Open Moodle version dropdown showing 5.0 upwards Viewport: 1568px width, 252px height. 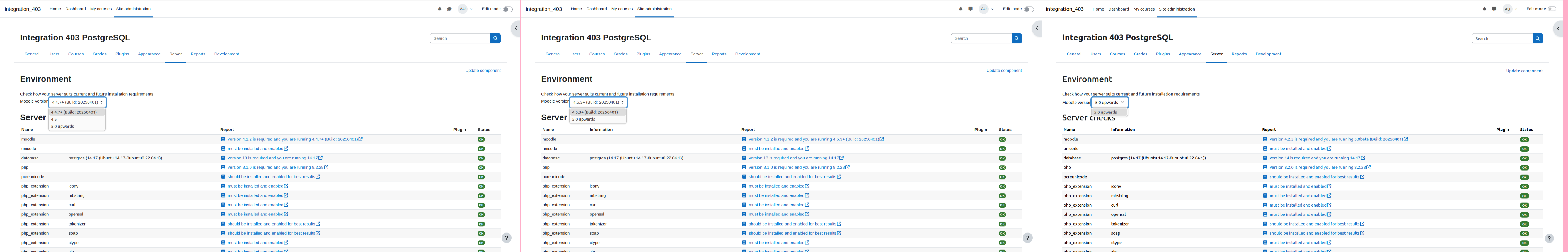click(1110, 102)
